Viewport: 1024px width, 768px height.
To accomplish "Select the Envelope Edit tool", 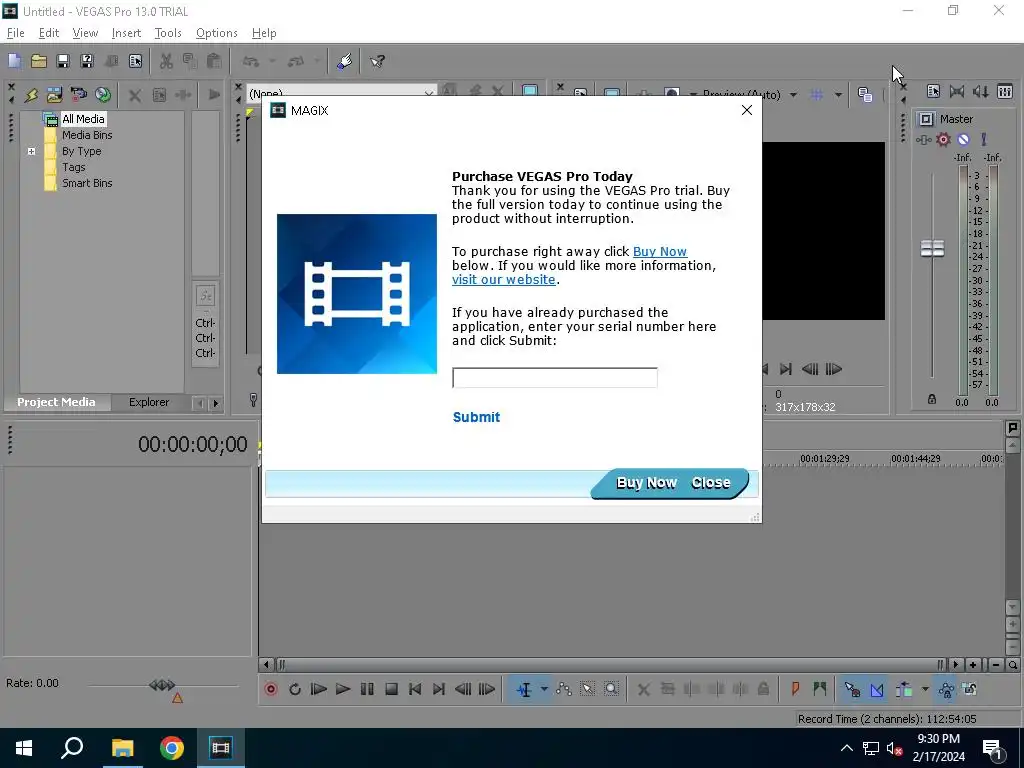I will 564,689.
